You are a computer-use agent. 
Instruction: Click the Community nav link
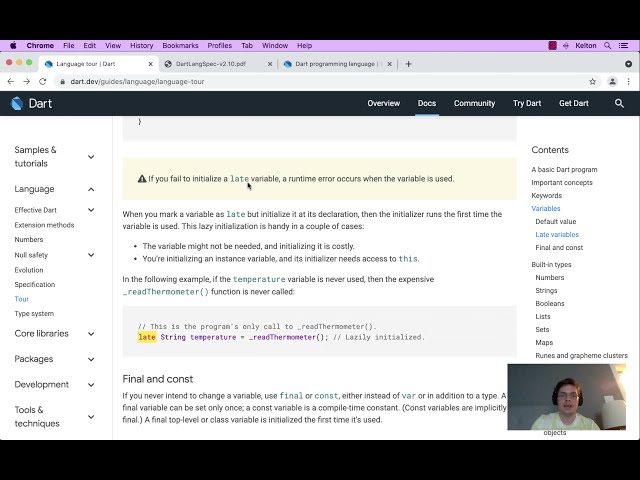(474, 103)
